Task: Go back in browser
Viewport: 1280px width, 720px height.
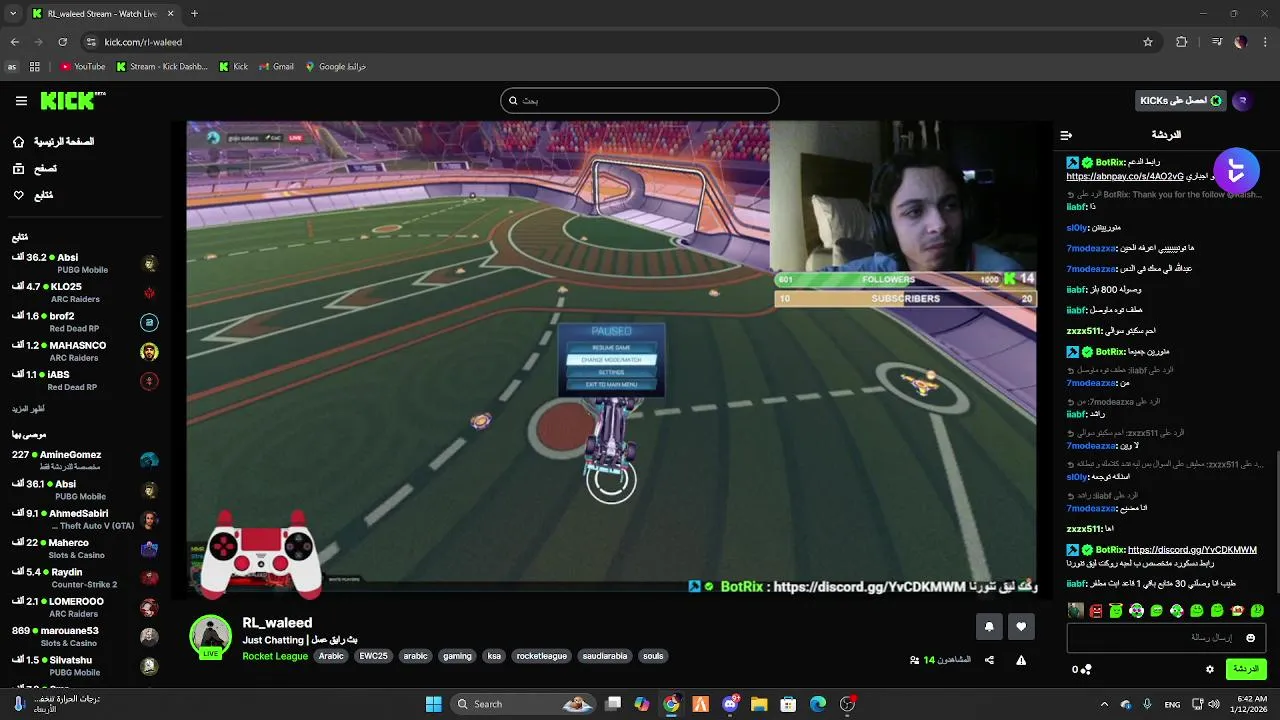Action: (14, 42)
